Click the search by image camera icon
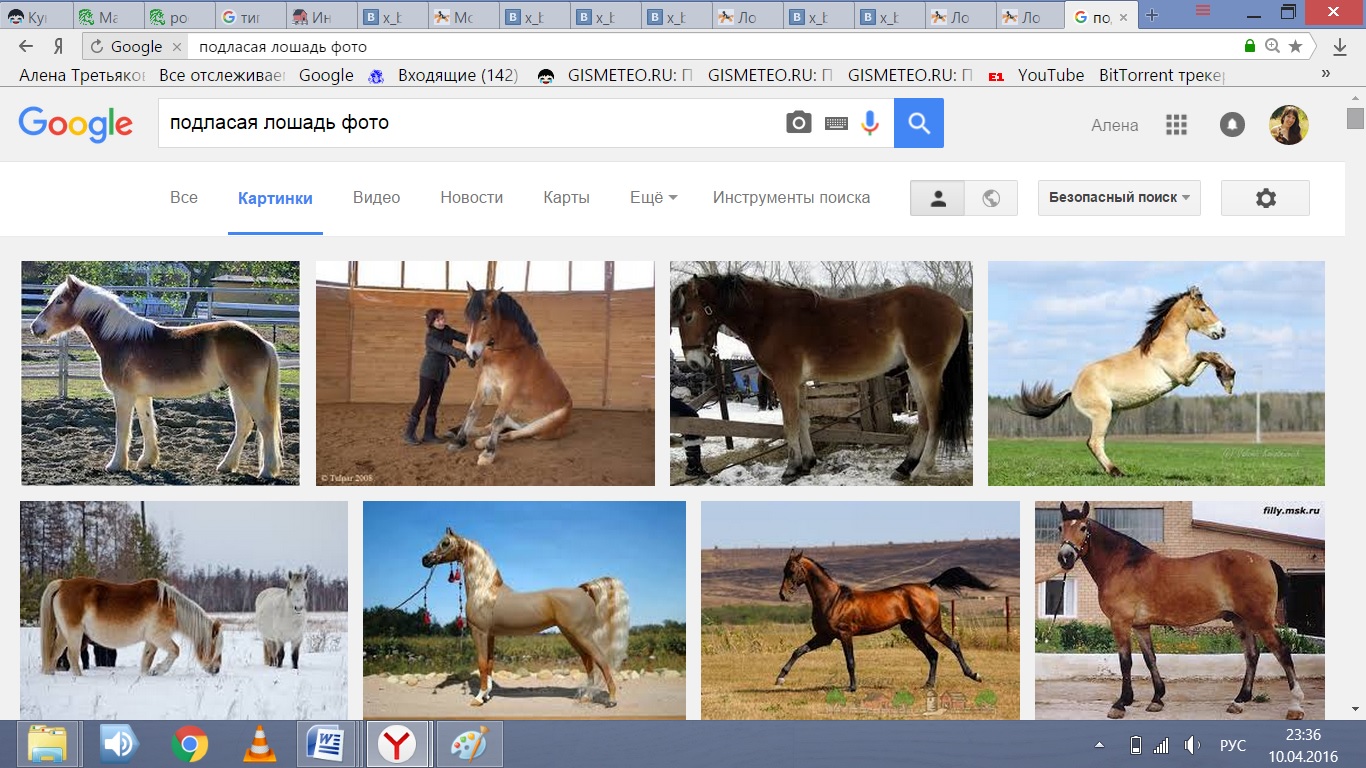The height and width of the screenshot is (768, 1366). [x=798, y=123]
